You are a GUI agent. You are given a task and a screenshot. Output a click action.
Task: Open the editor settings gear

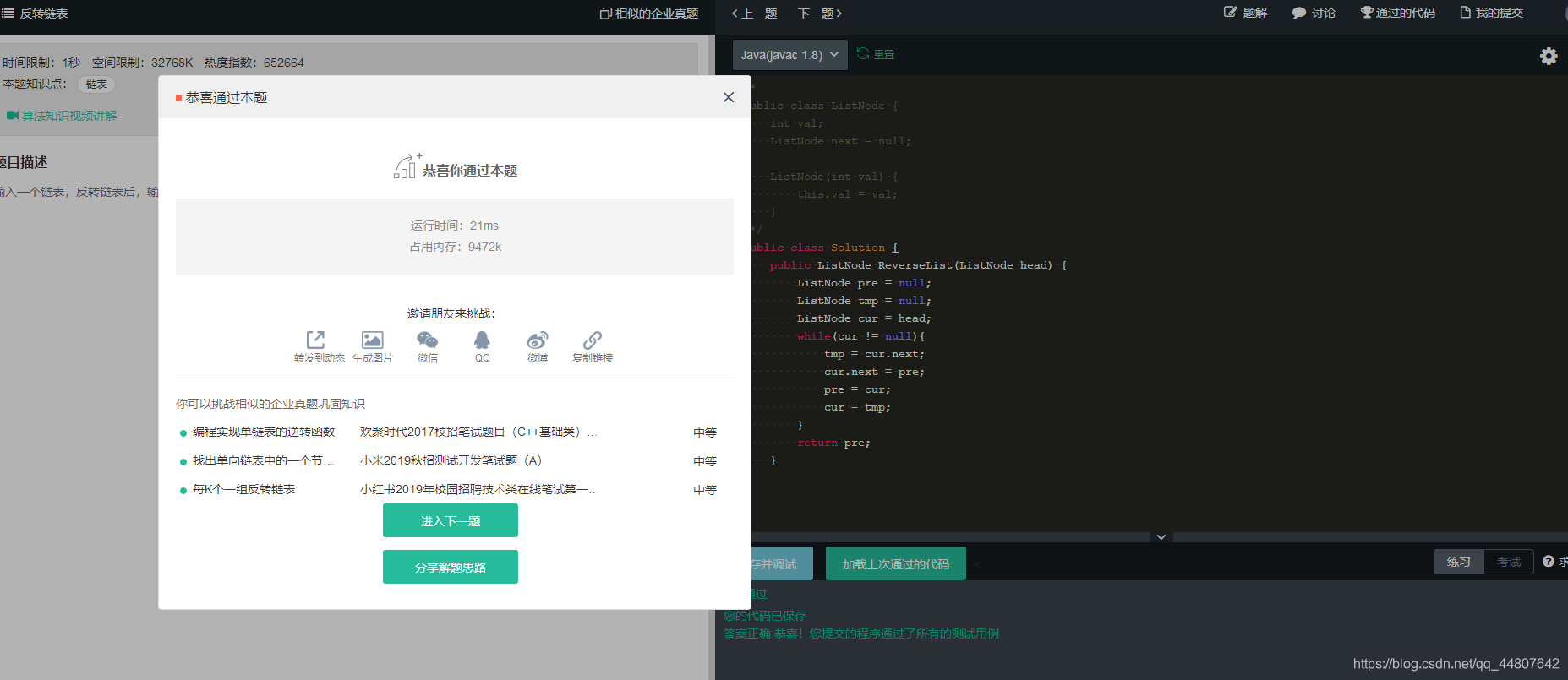coord(1549,56)
